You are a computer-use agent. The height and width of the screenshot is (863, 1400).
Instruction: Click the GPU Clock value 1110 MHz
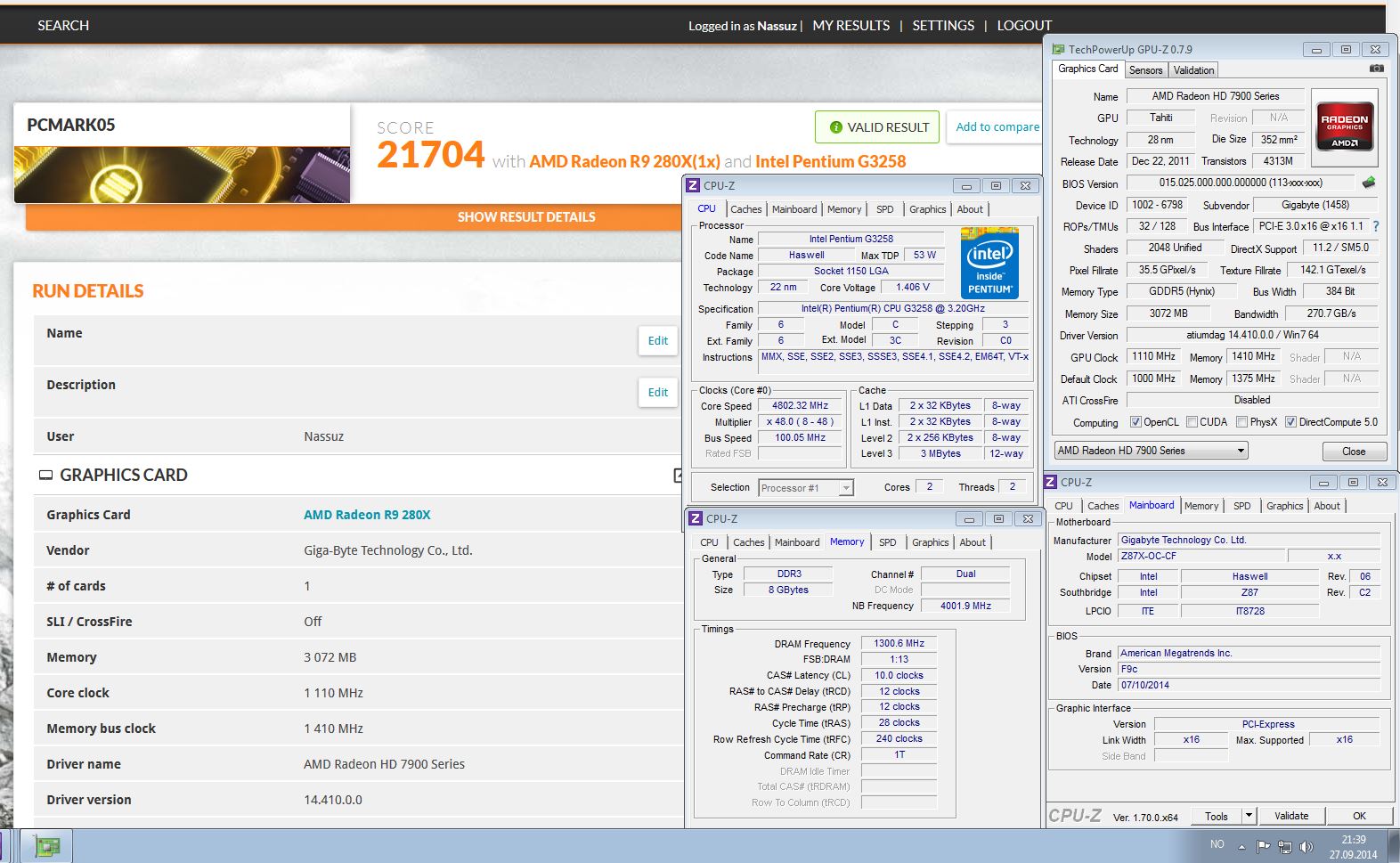[1153, 356]
